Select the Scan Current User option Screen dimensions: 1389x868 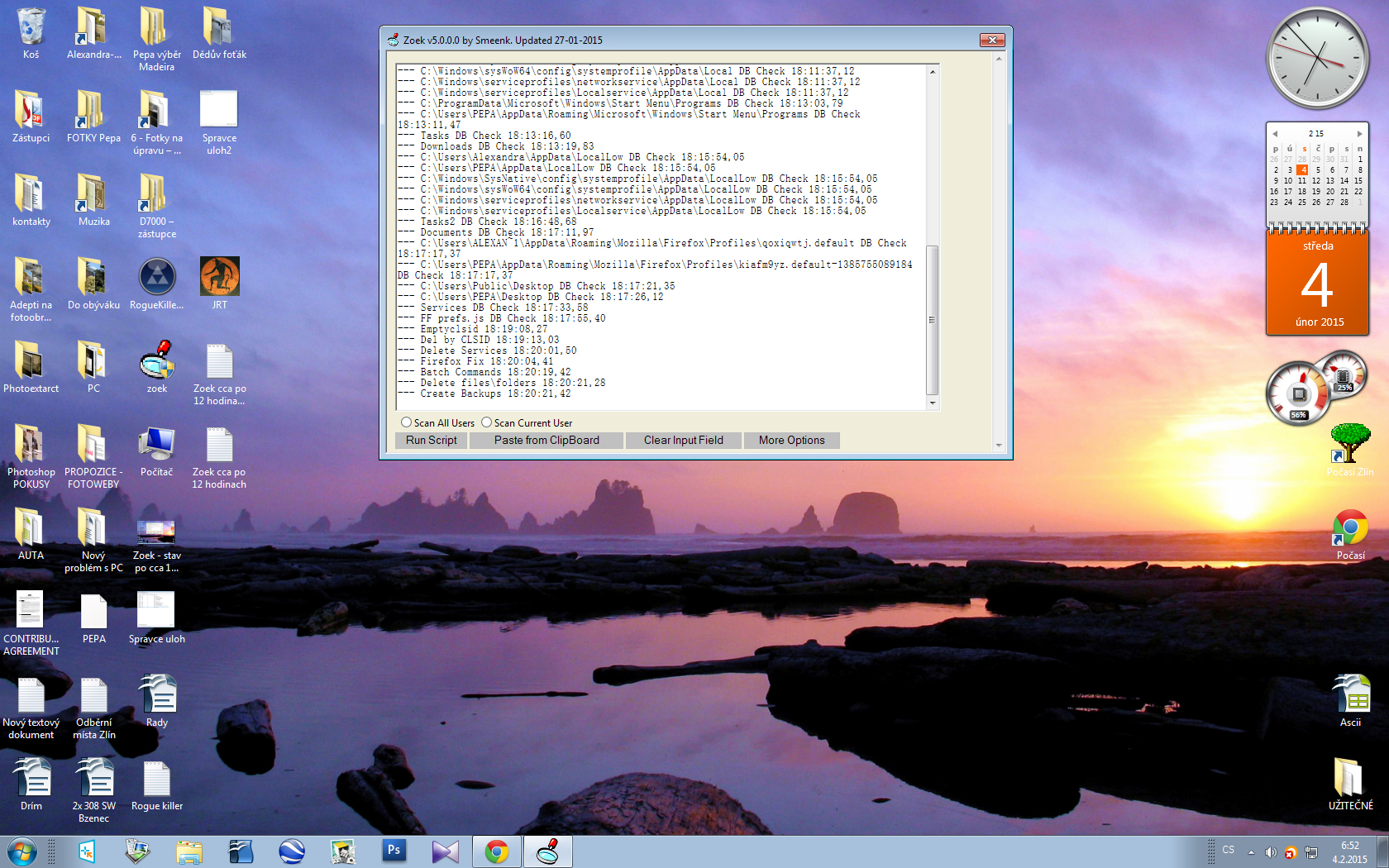487,422
